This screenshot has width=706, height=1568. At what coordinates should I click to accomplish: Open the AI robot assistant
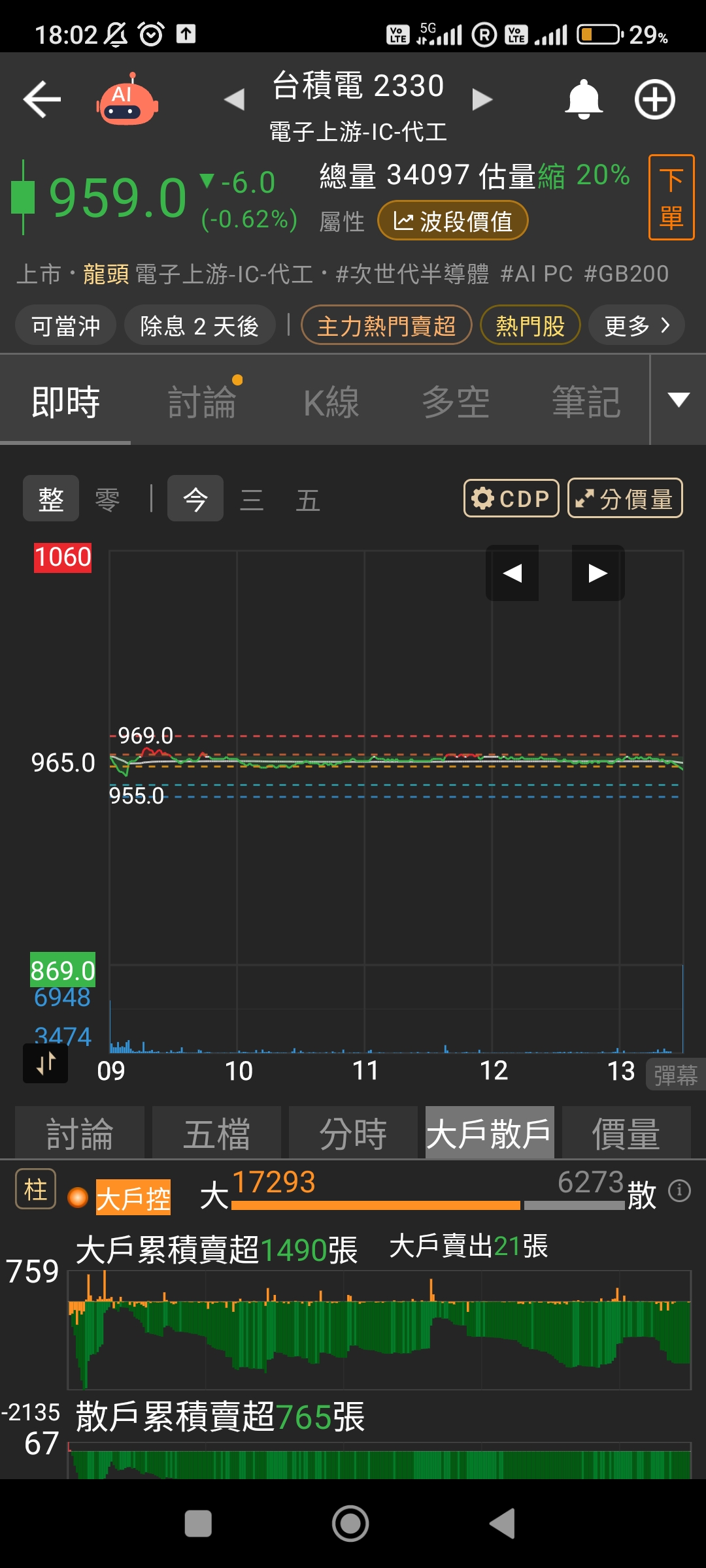point(128,99)
